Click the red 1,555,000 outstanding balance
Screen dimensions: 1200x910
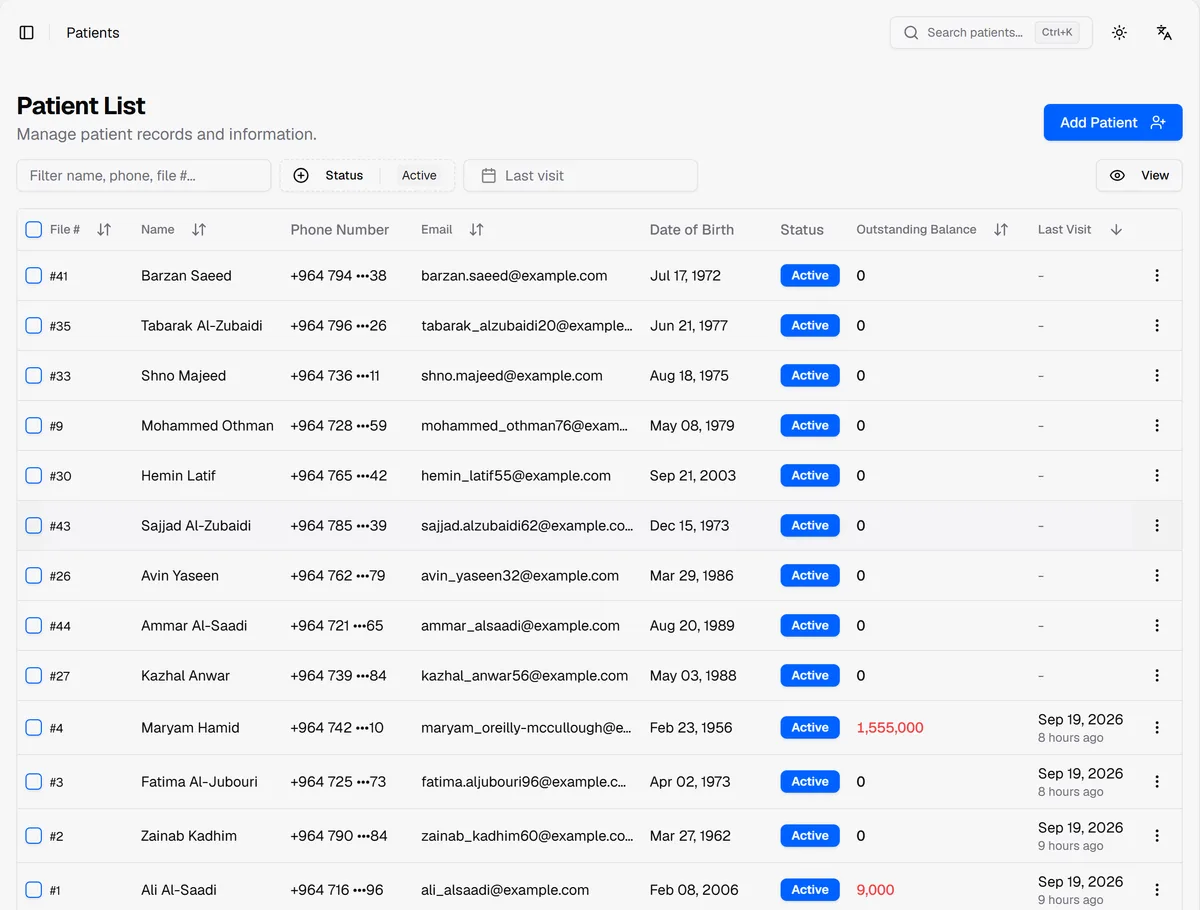coord(890,728)
